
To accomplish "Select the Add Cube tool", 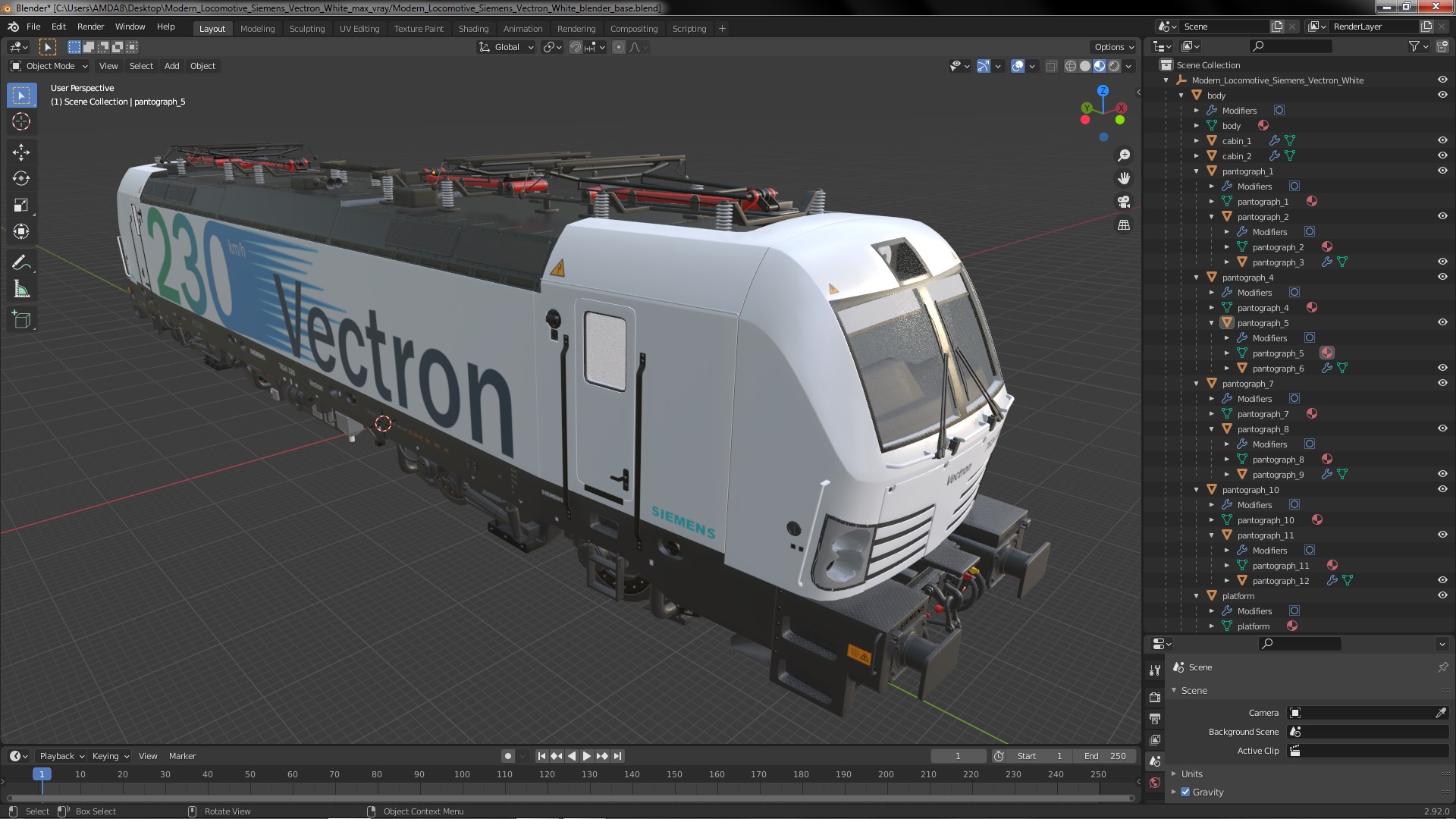I will [21, 320].
